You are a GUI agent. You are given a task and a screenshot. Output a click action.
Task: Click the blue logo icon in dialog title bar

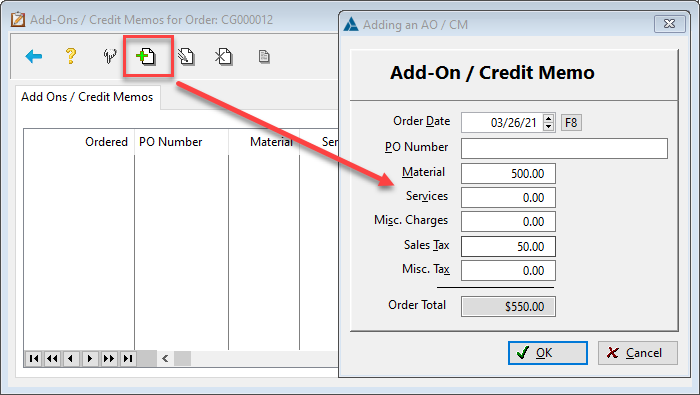pos(351,25)
